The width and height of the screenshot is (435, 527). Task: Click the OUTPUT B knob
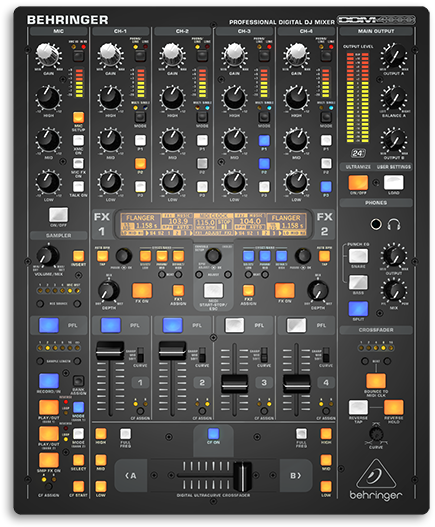pyautogui.click(x=393, y=139)
